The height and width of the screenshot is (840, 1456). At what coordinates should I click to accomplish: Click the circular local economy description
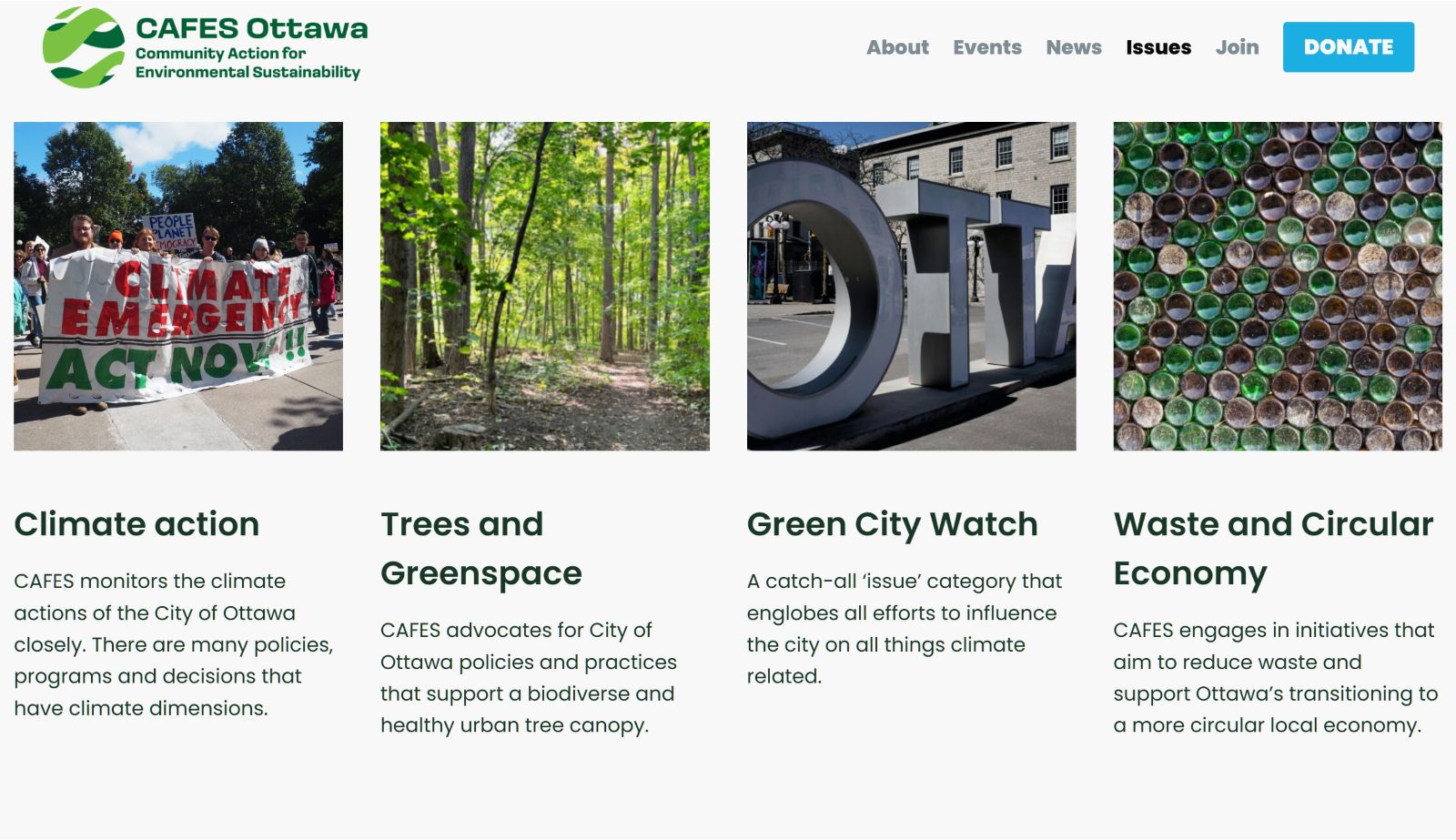1275,678
